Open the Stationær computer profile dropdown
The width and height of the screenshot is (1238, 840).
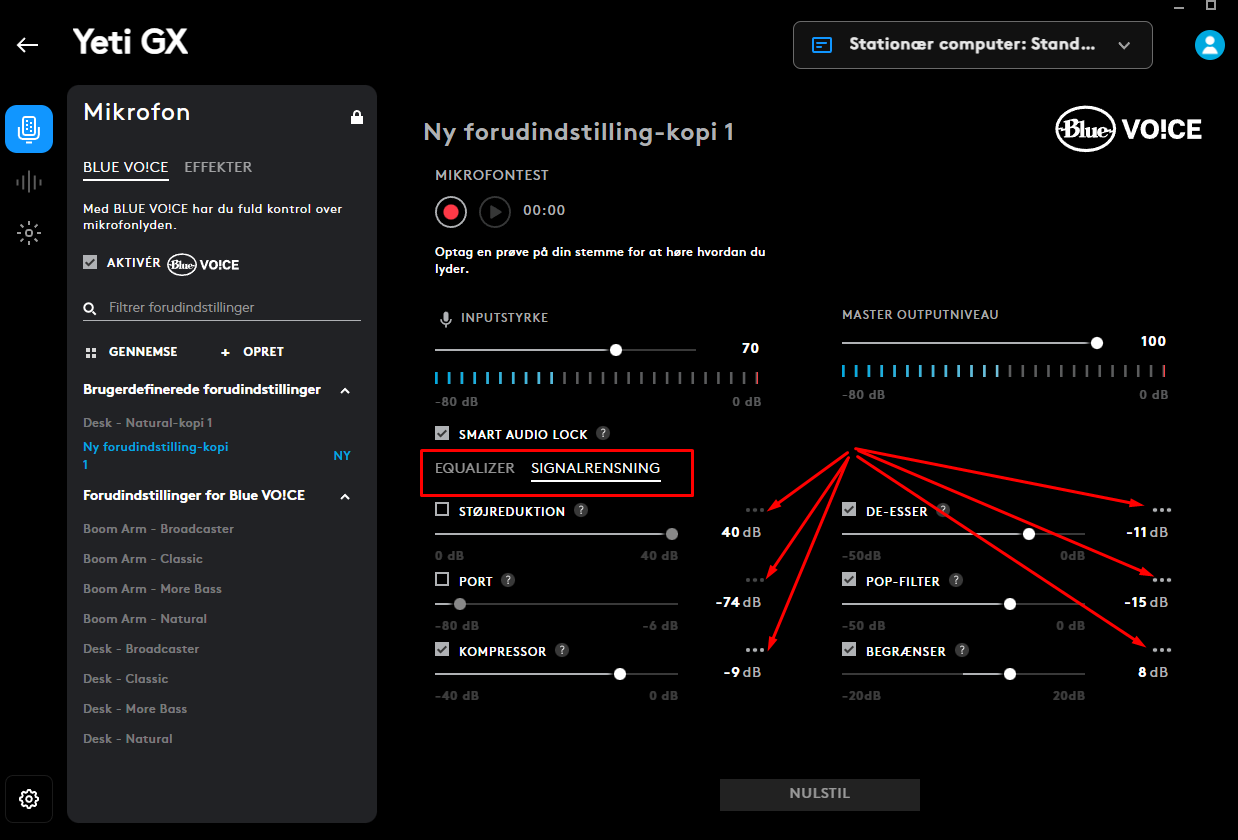(972, 45)
